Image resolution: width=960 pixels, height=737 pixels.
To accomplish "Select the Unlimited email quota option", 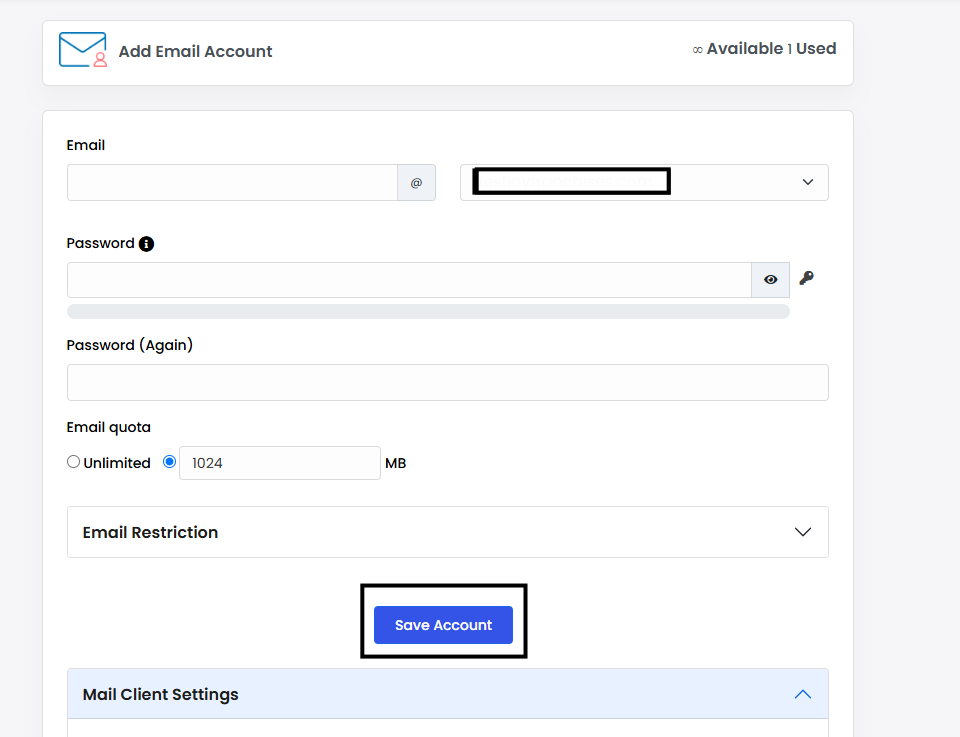I will [73, 462].
